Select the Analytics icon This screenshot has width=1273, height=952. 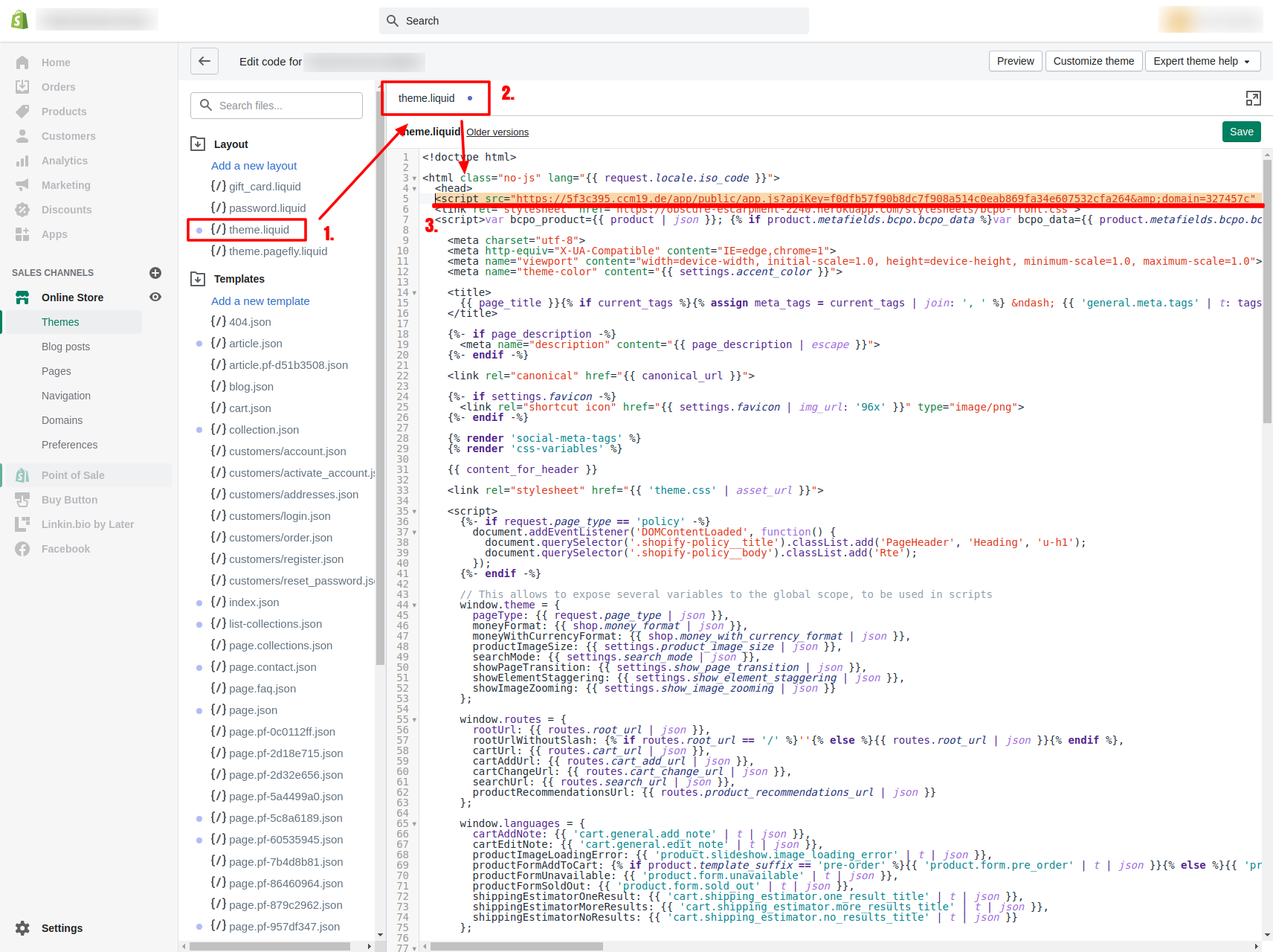(24, 160)
